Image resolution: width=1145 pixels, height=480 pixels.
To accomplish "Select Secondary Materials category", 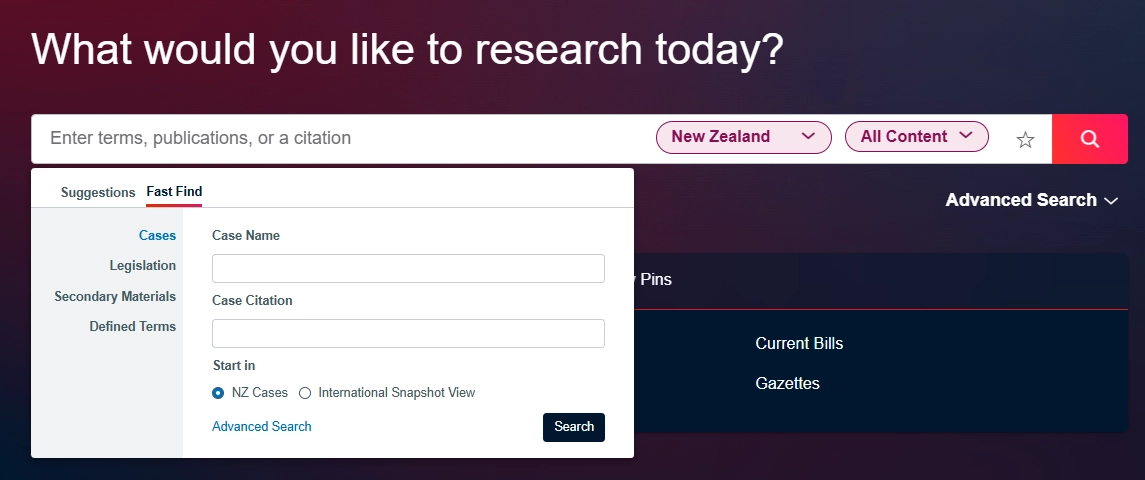I will point(115,296).
